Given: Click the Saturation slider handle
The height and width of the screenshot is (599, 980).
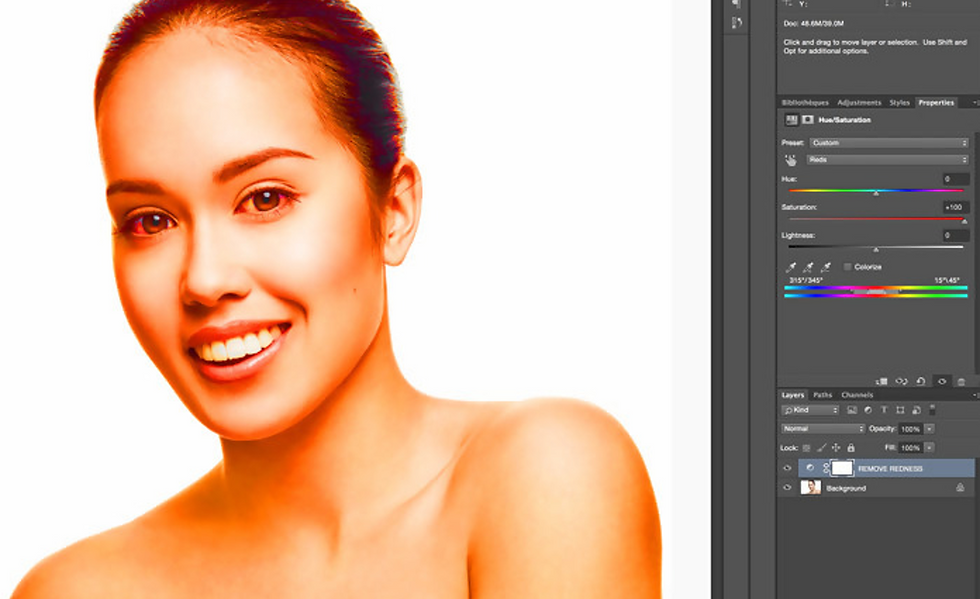Looking at the screenshot, I should click(964, 221).
